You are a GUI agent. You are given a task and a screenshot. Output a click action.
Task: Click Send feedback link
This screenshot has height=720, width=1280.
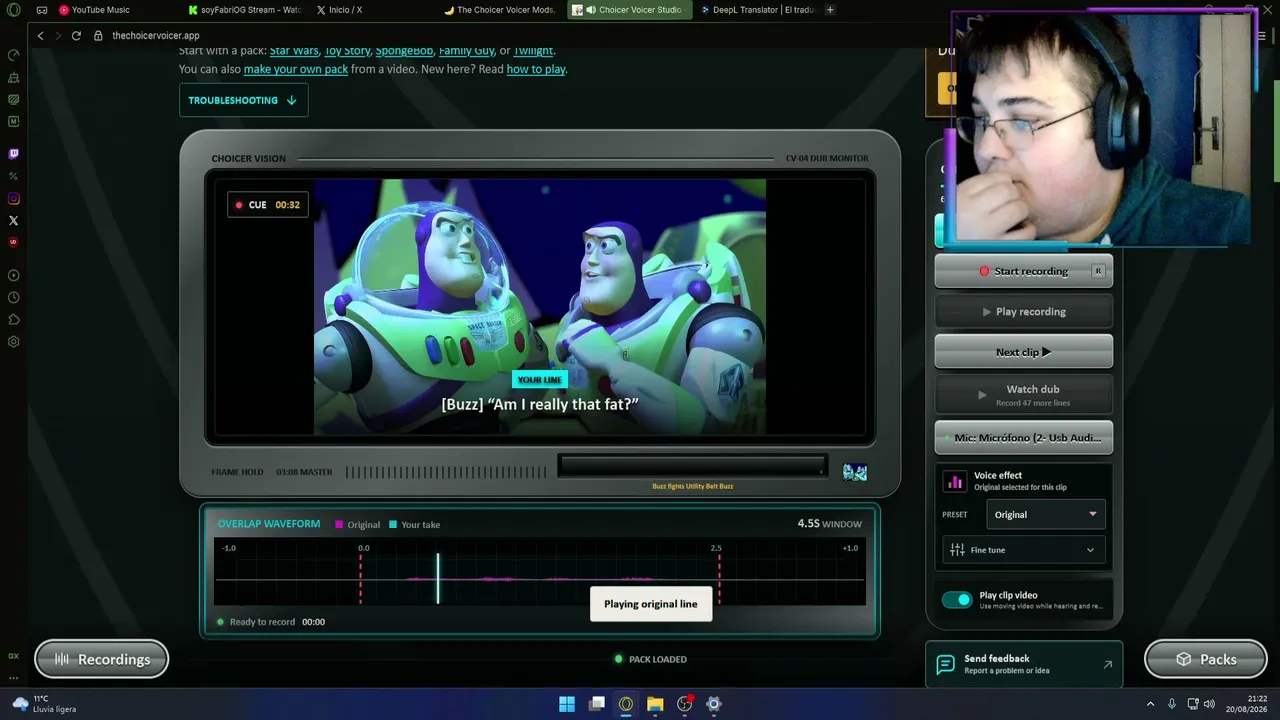coord(1024,664)
